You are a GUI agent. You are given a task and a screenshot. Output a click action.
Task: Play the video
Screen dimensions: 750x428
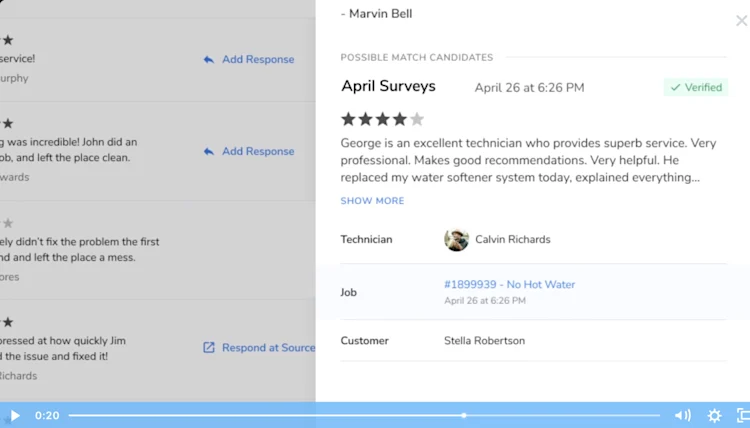tap(15, 416)
